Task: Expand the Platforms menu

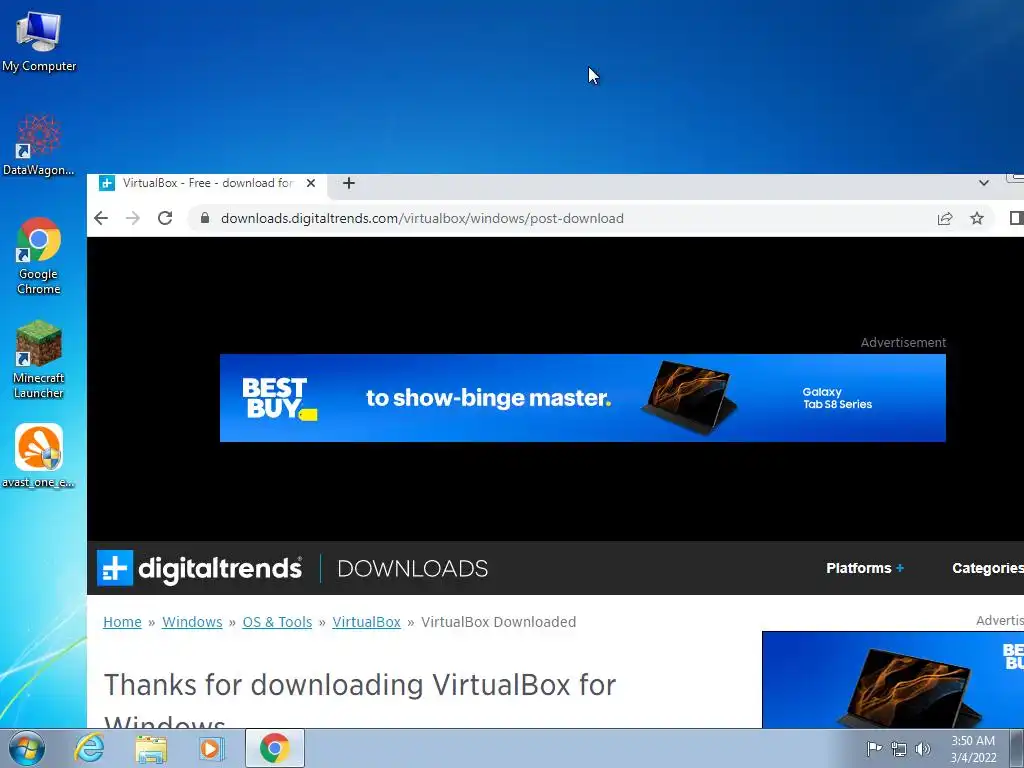Action: pos(865,568)
